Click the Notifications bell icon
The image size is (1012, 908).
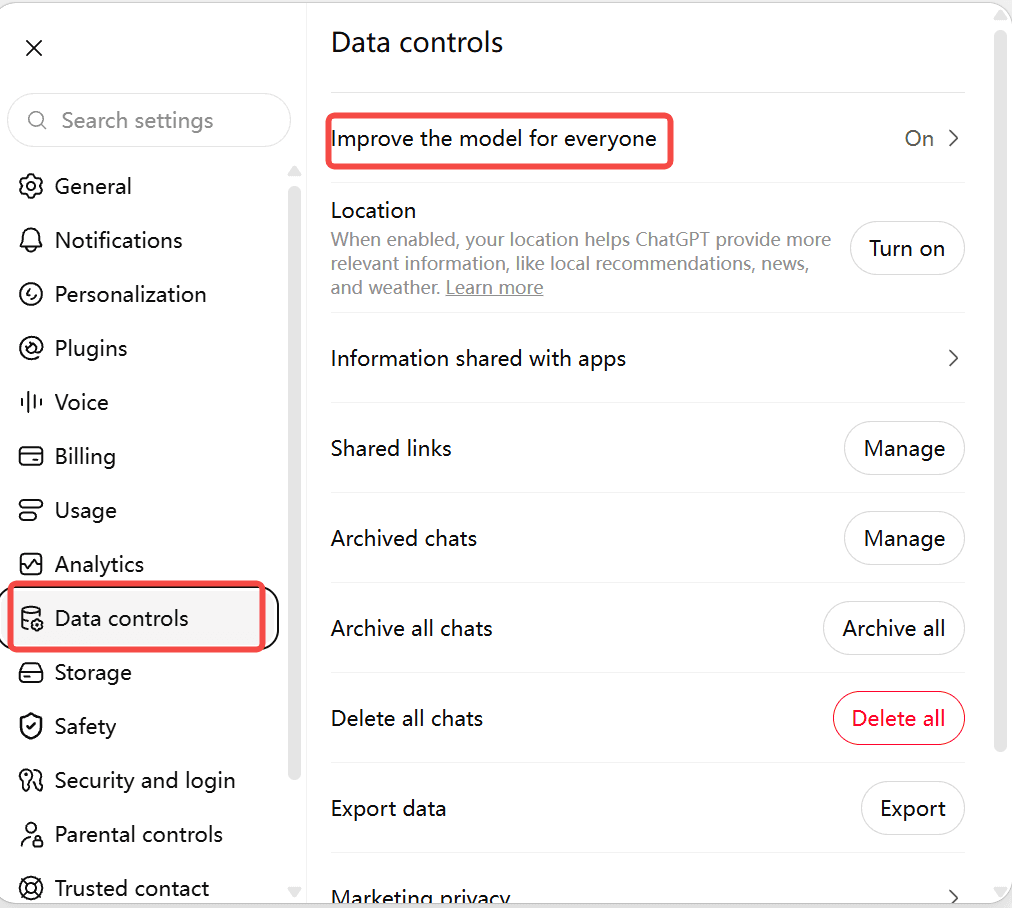pyautogui.click(x=31, y=240)
